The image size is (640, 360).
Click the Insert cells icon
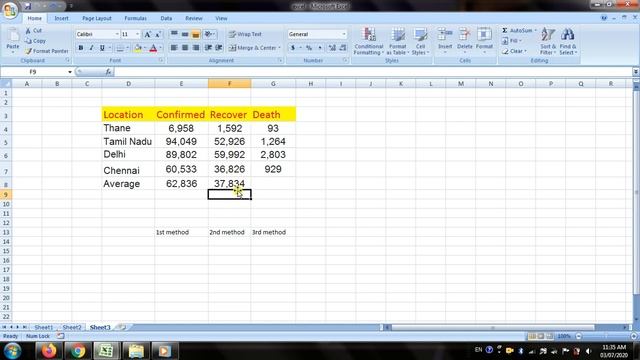point(445,34)
